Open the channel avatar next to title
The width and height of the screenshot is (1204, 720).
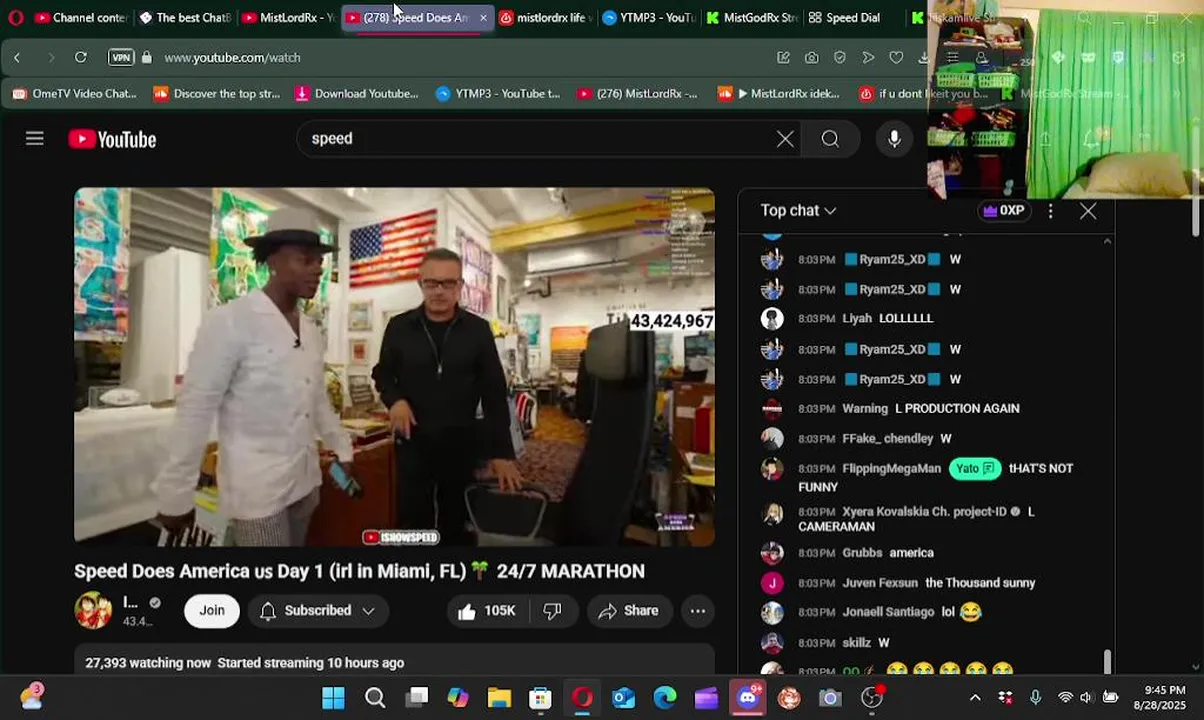[93, 611]
